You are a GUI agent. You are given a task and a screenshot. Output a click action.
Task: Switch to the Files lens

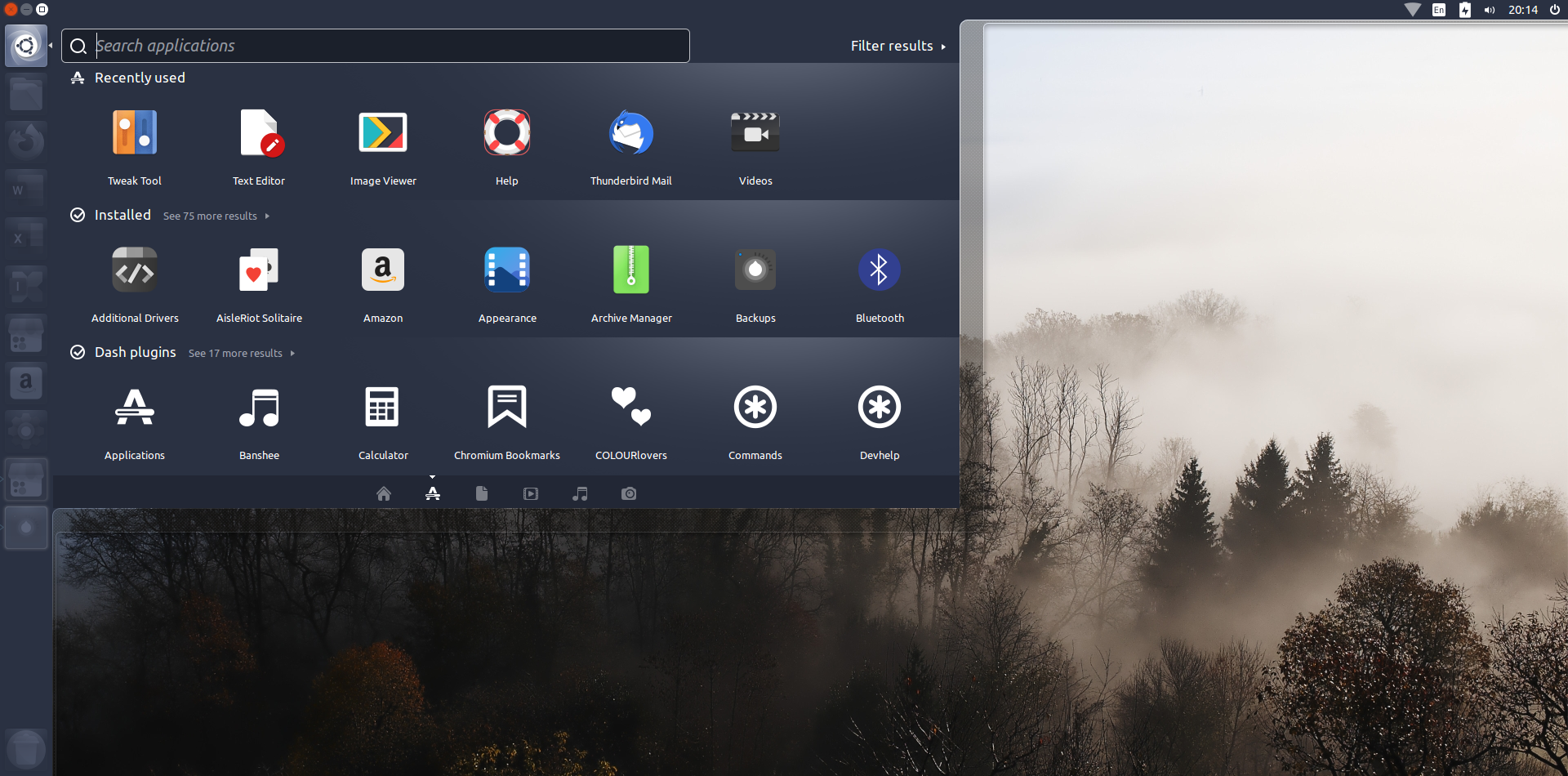[x=482, y=493]
